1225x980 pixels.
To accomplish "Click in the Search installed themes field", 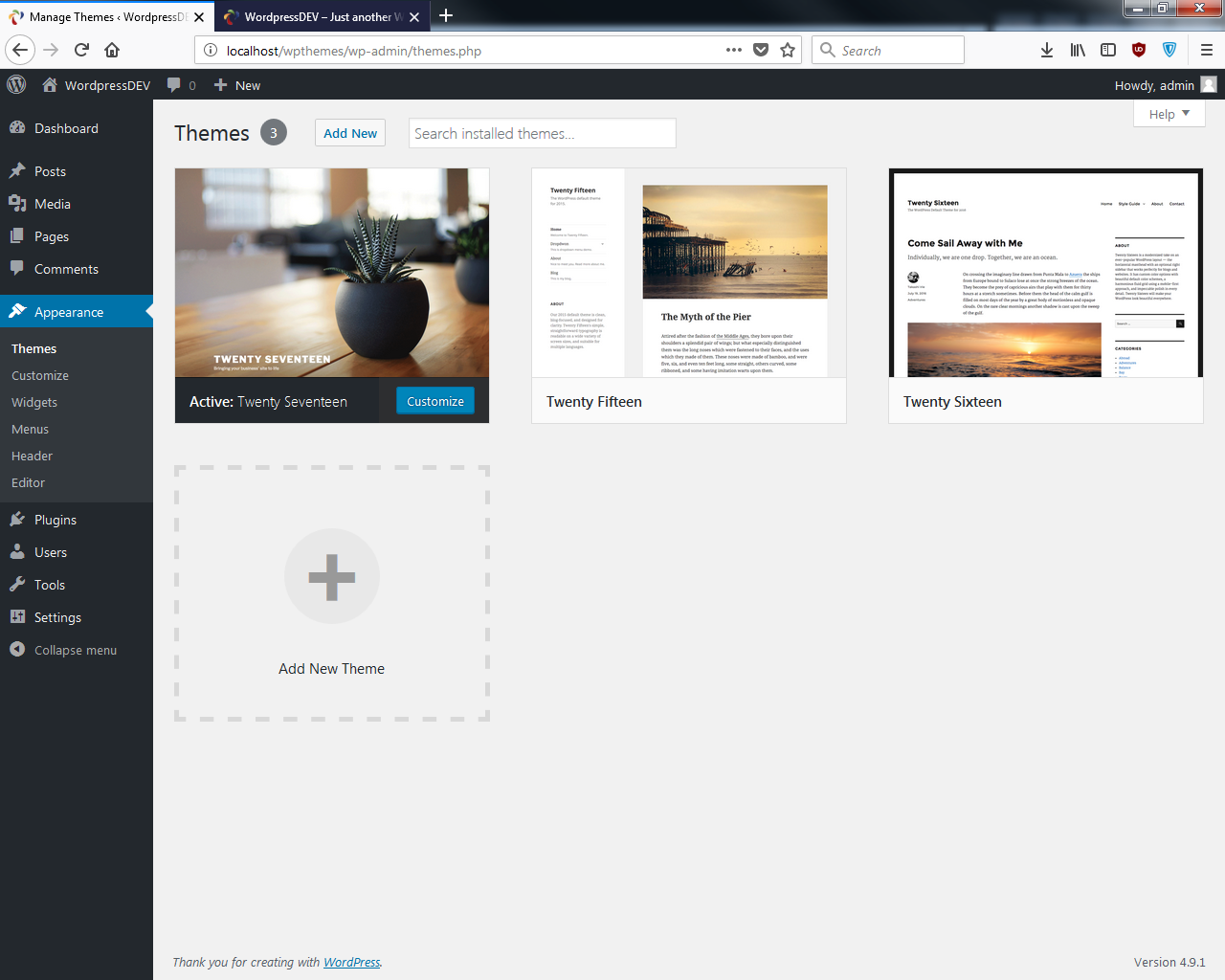I will tap(543, 133).
